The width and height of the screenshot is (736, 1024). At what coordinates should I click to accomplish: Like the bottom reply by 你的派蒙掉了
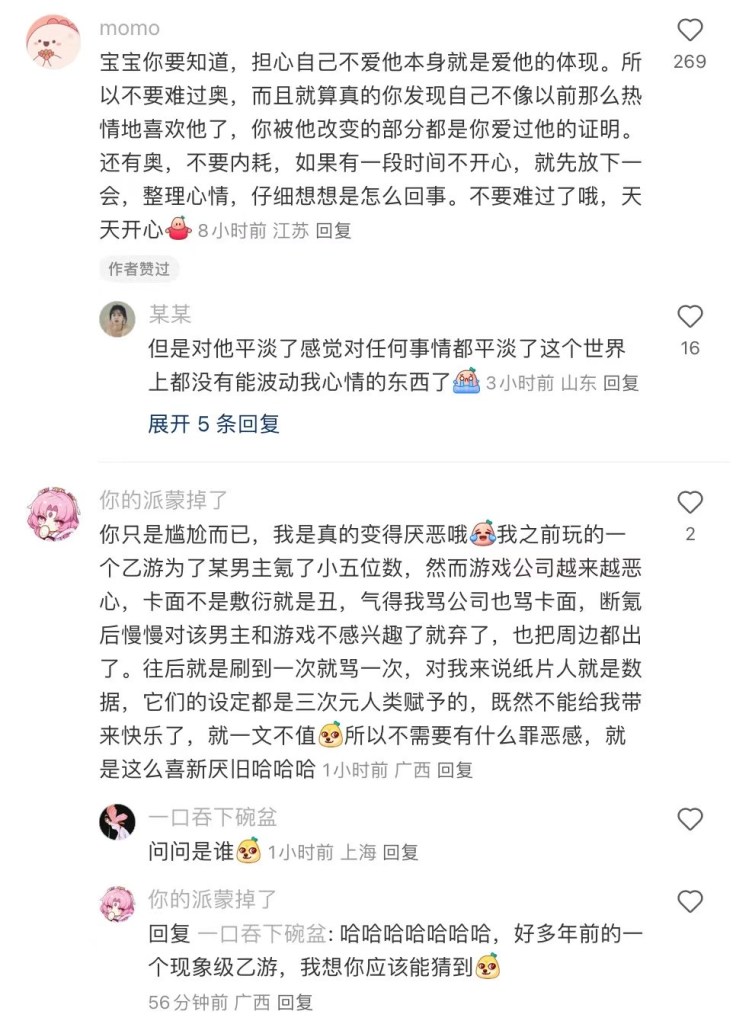click(690, 902)
